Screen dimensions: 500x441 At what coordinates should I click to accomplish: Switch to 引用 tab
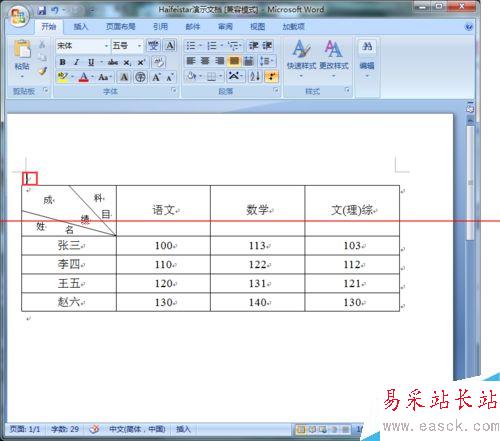[x=160, y=26]
